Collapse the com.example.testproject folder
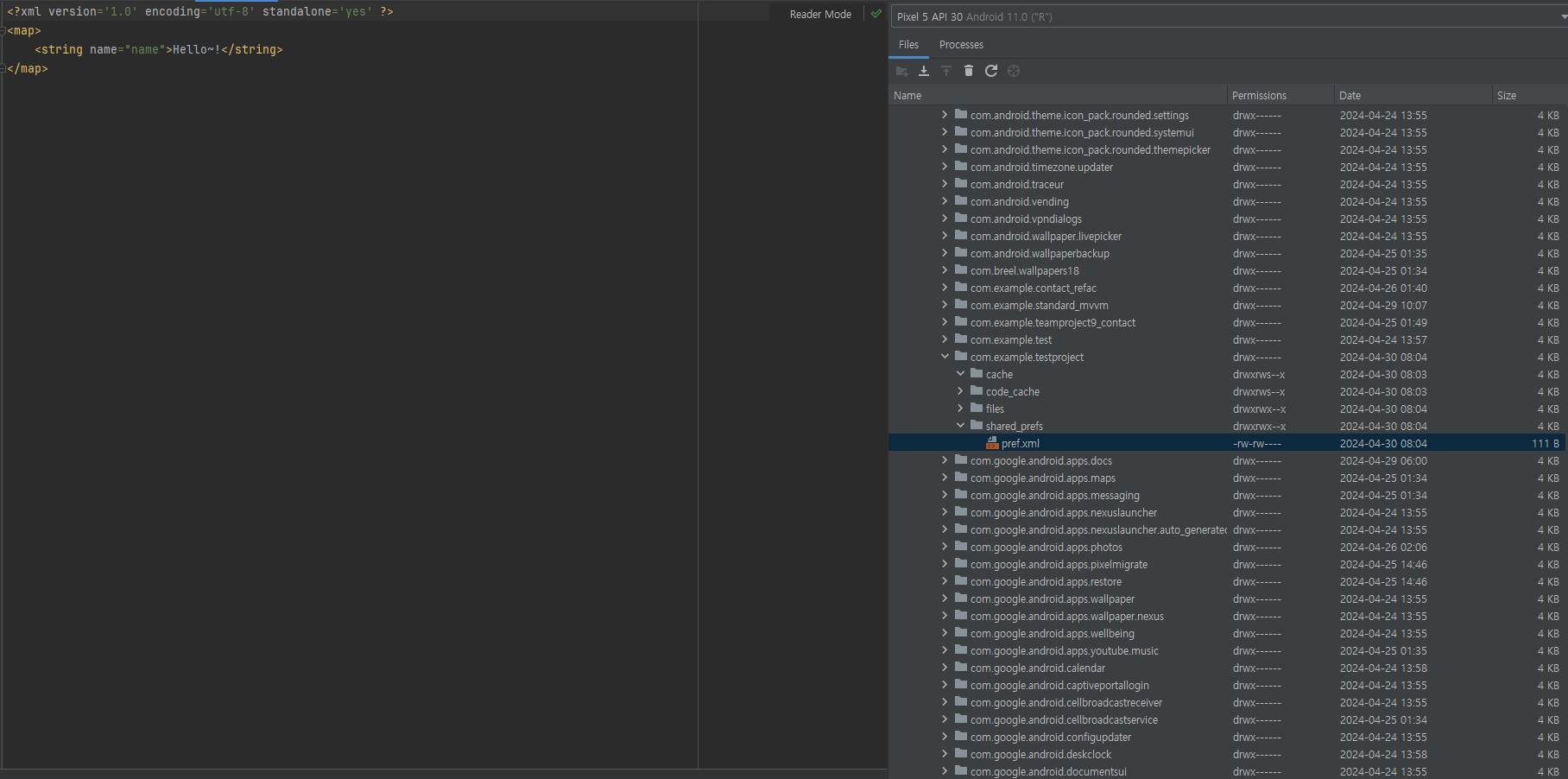The height and width of the screenshot is (779, 1568). click(945, 357)
